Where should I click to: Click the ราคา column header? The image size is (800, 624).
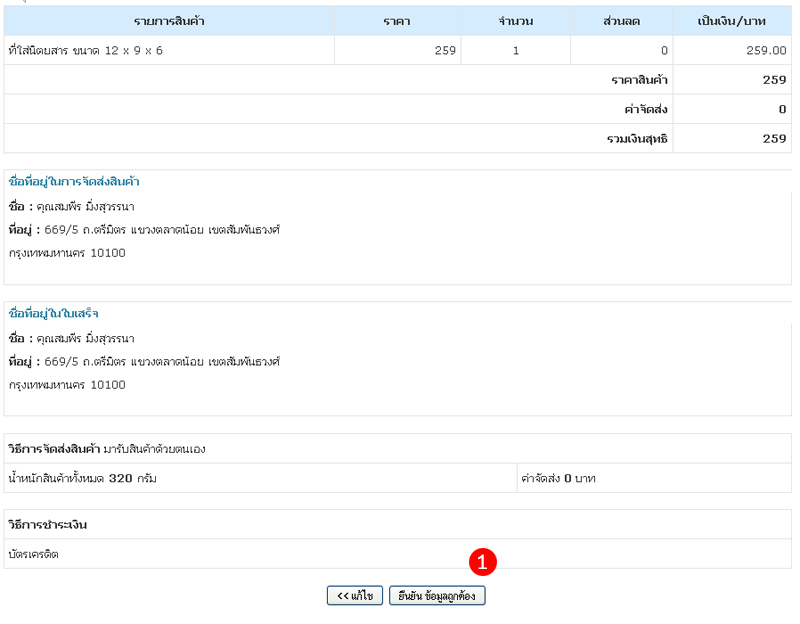(x=396, y=21)
